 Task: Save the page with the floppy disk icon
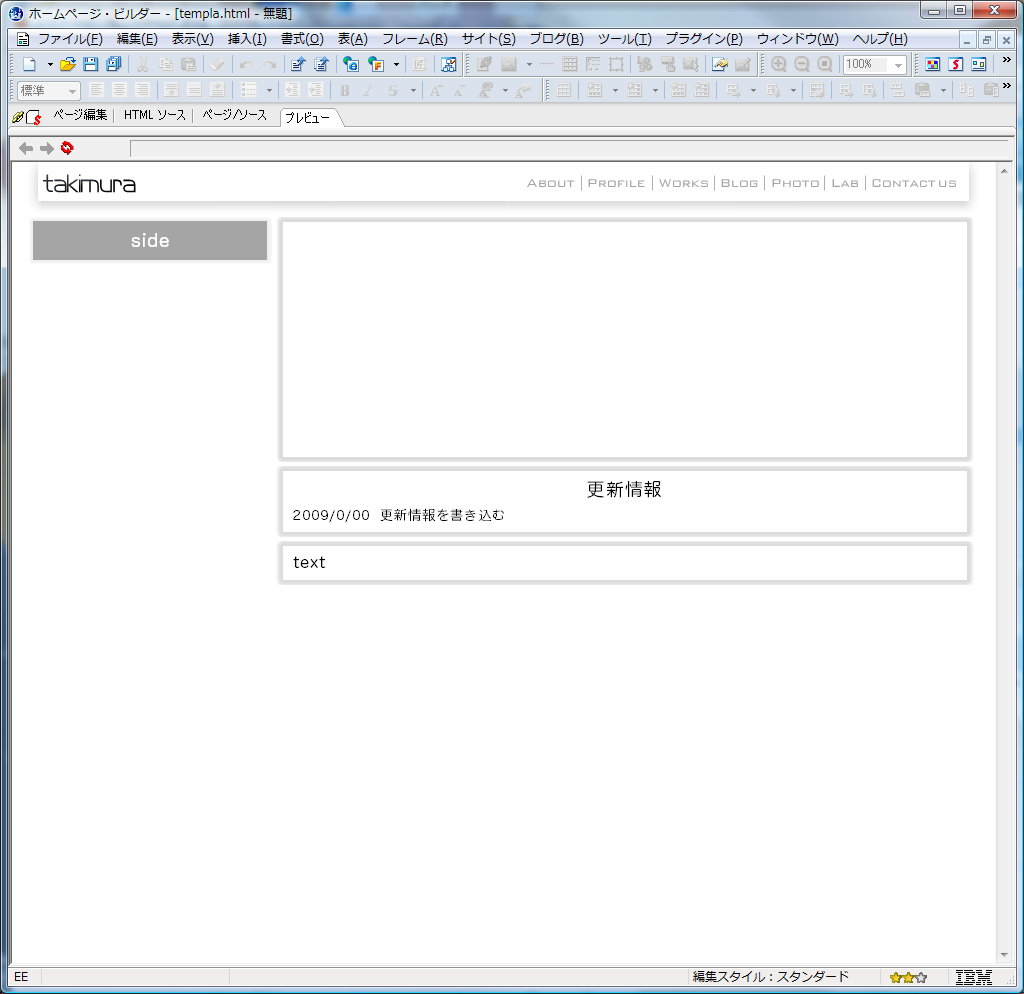point(91,64)
